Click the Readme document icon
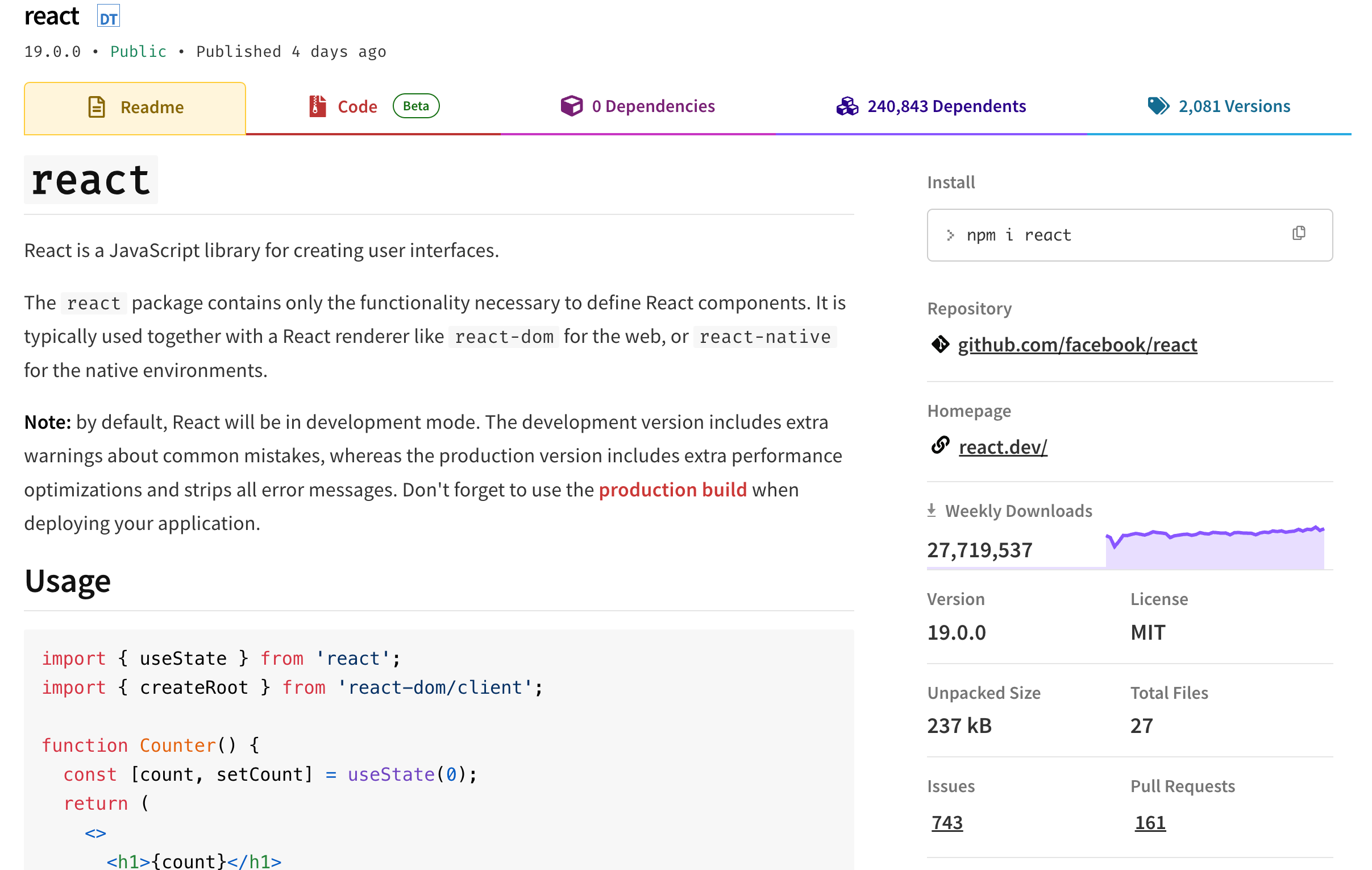 coord(97,107)
